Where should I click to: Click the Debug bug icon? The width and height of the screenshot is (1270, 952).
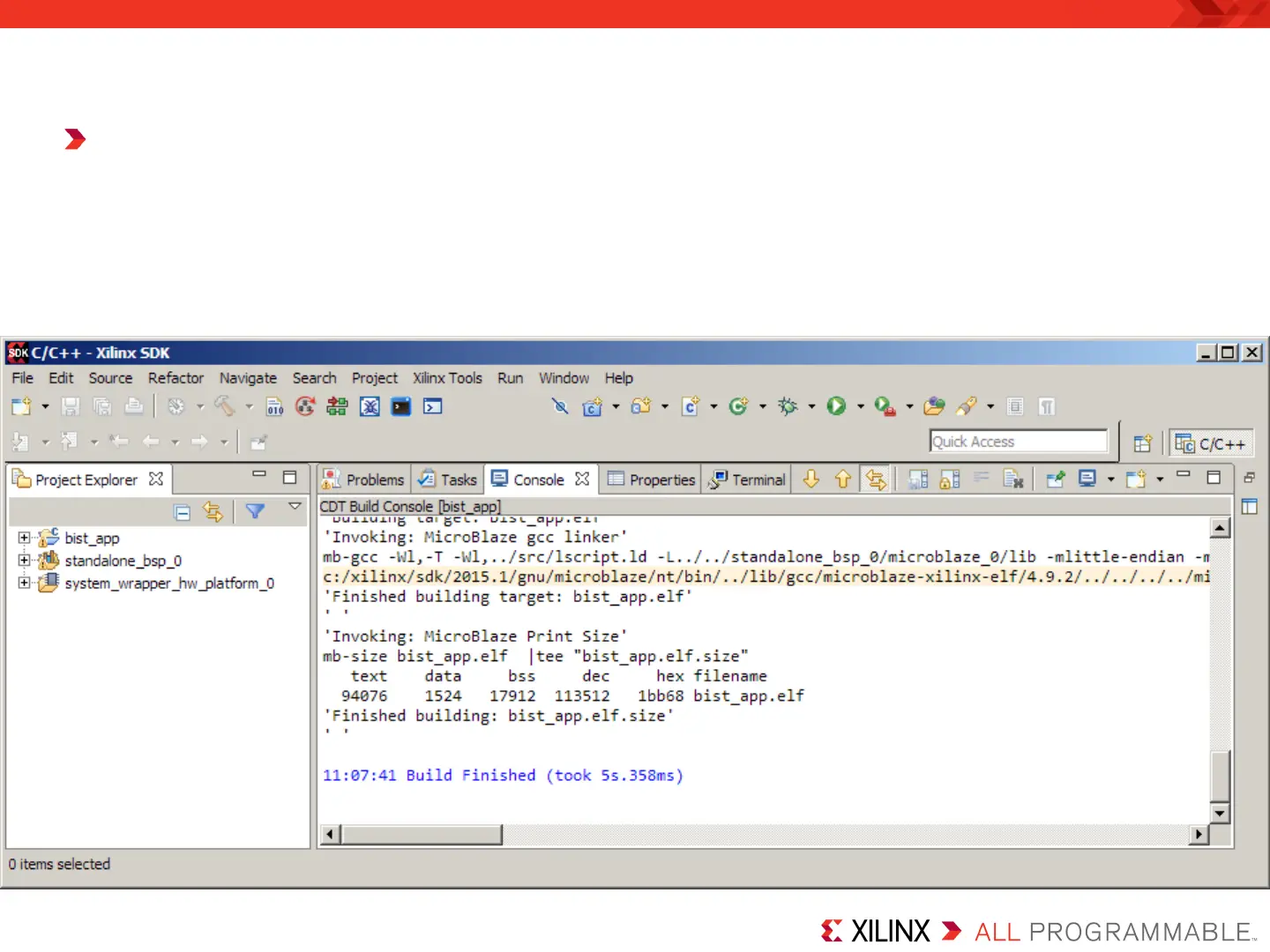(x=788, y=406)
